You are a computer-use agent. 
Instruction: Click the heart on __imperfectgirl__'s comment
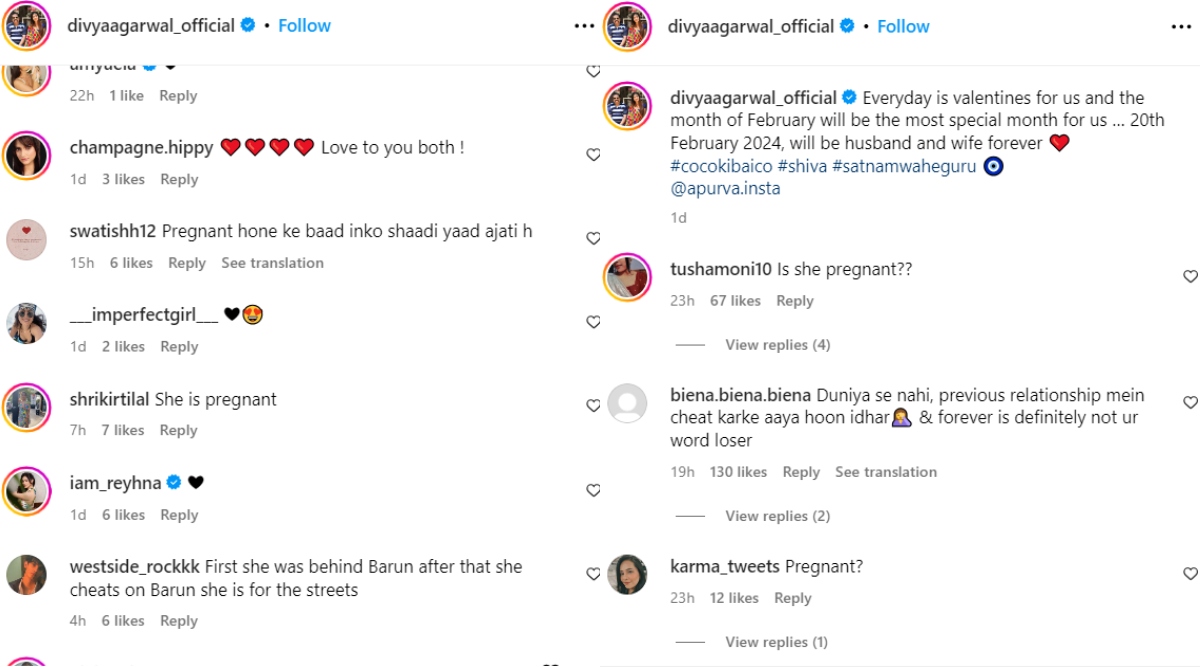pyautogui.click(x=593, y=322)
